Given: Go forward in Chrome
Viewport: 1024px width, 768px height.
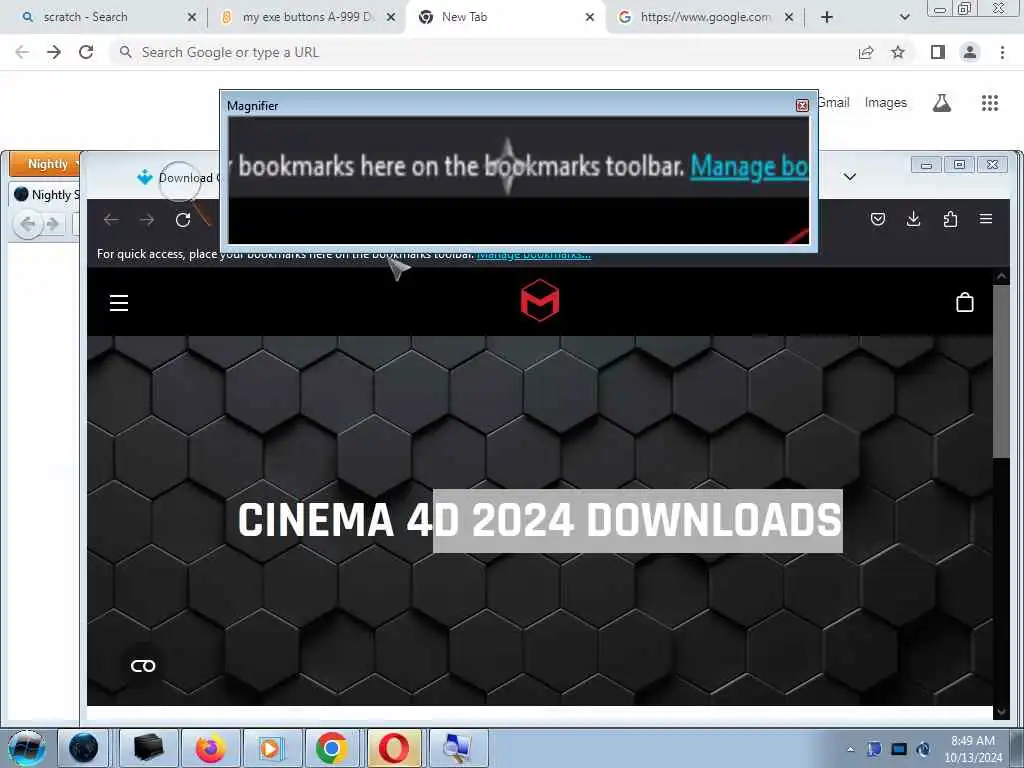Looking at the screenshot, I should (x=54, y=52).
